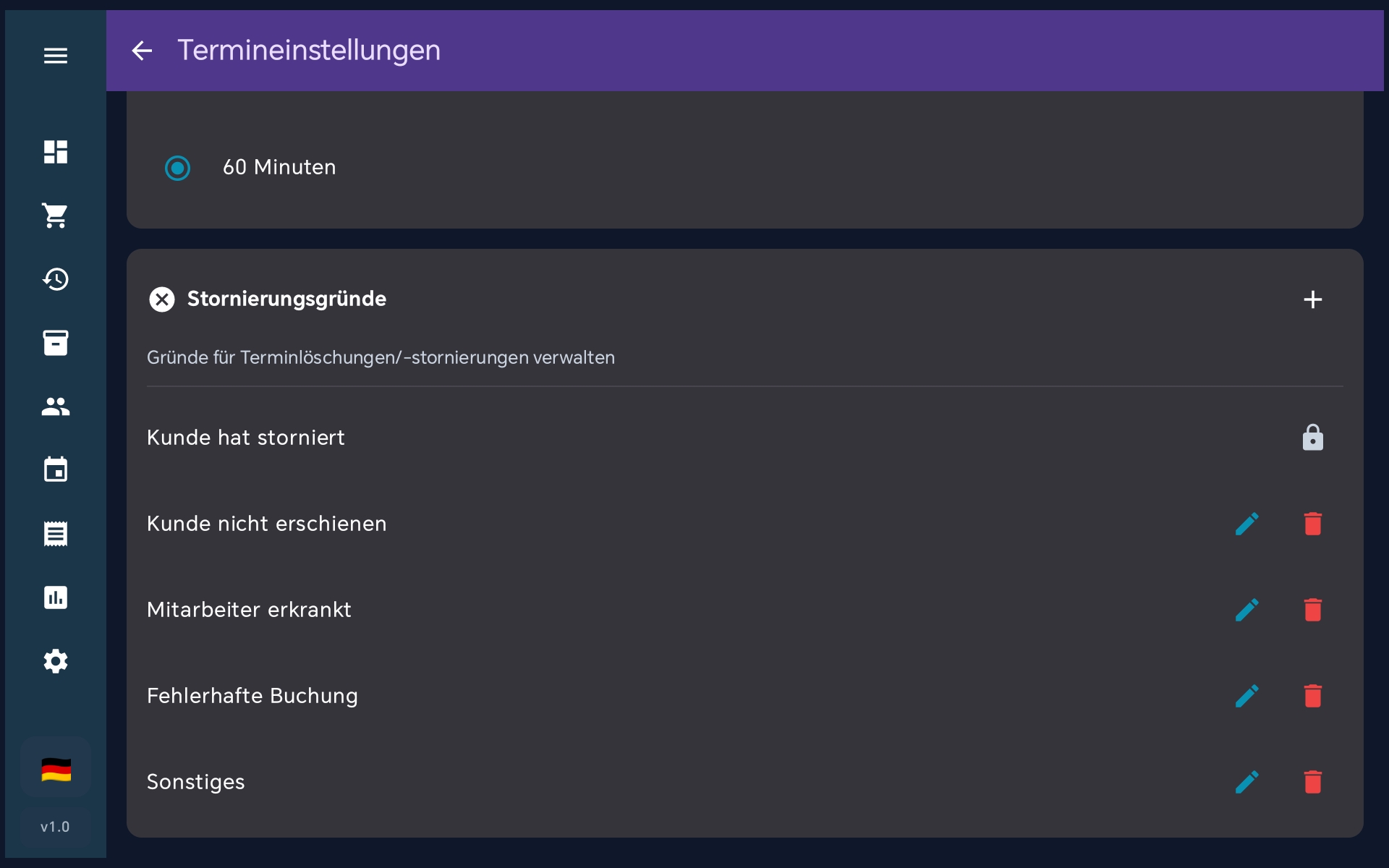Open the receipts section
Viewport: 1389px width, 868px height.
55,533
